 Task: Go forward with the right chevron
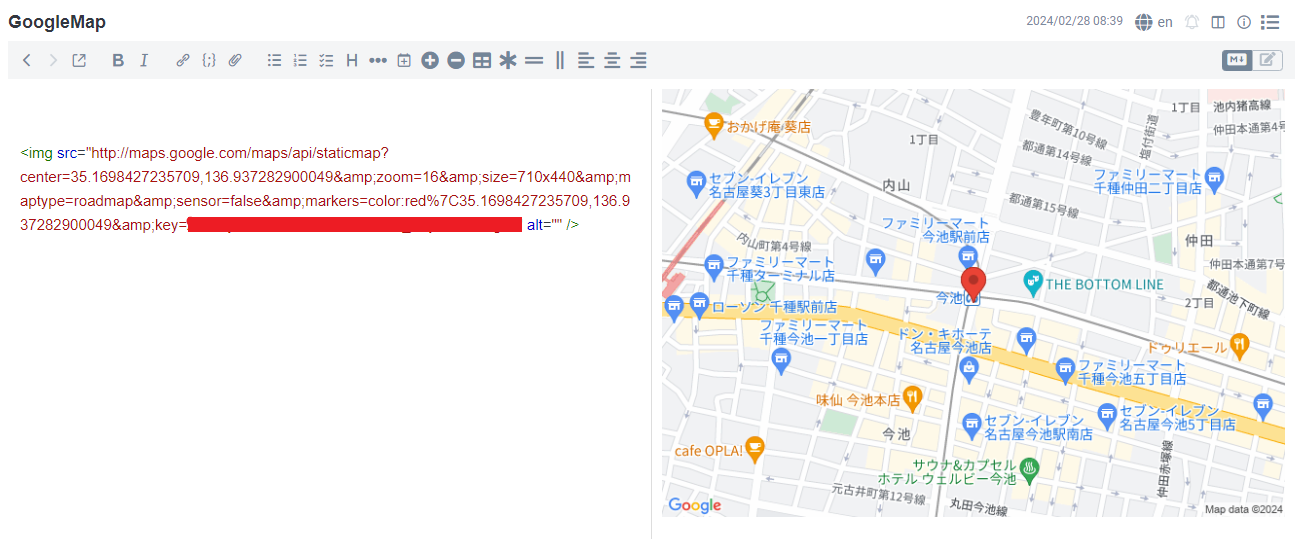pyautogui.click(x=53, y=60)
